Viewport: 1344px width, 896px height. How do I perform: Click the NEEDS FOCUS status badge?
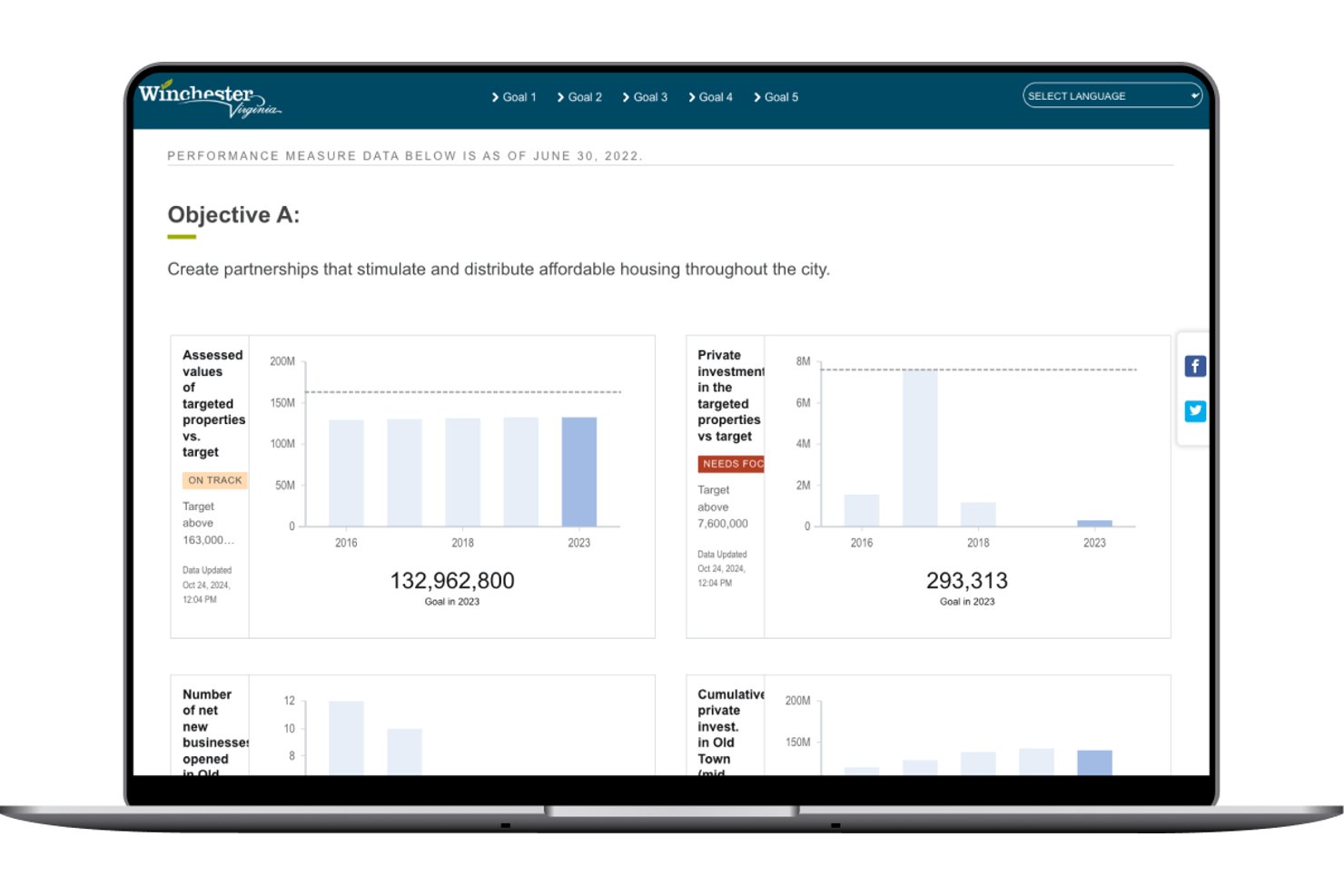tap(731, 464)
